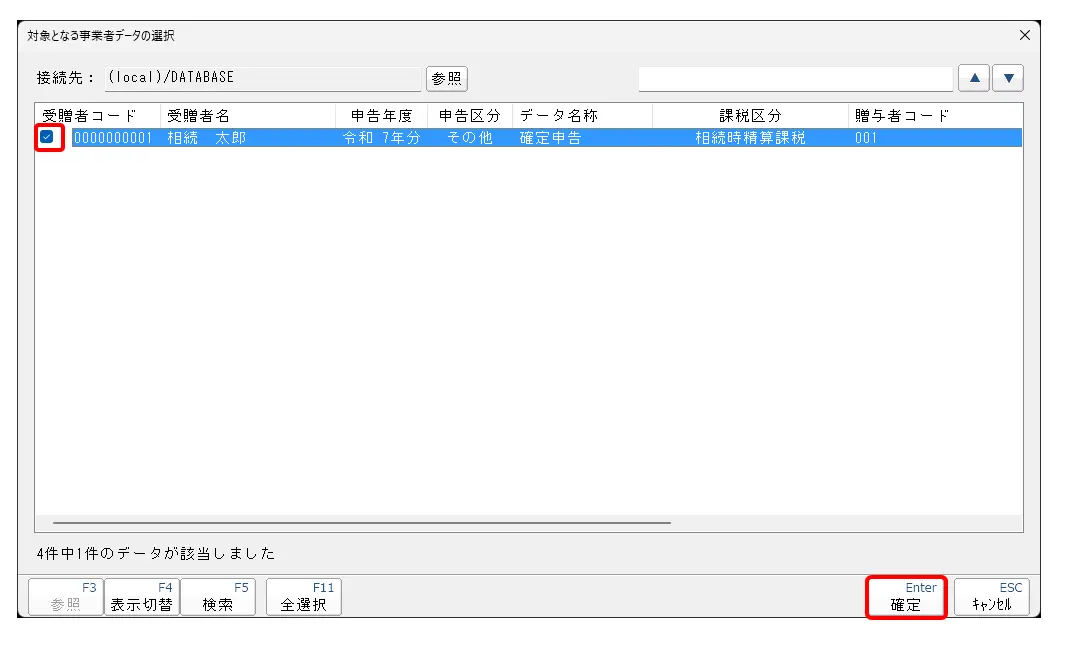Sort by 申告区分 column header
Image resolution: width=1077 pixels, height=645 pixels.
(469, 116)
